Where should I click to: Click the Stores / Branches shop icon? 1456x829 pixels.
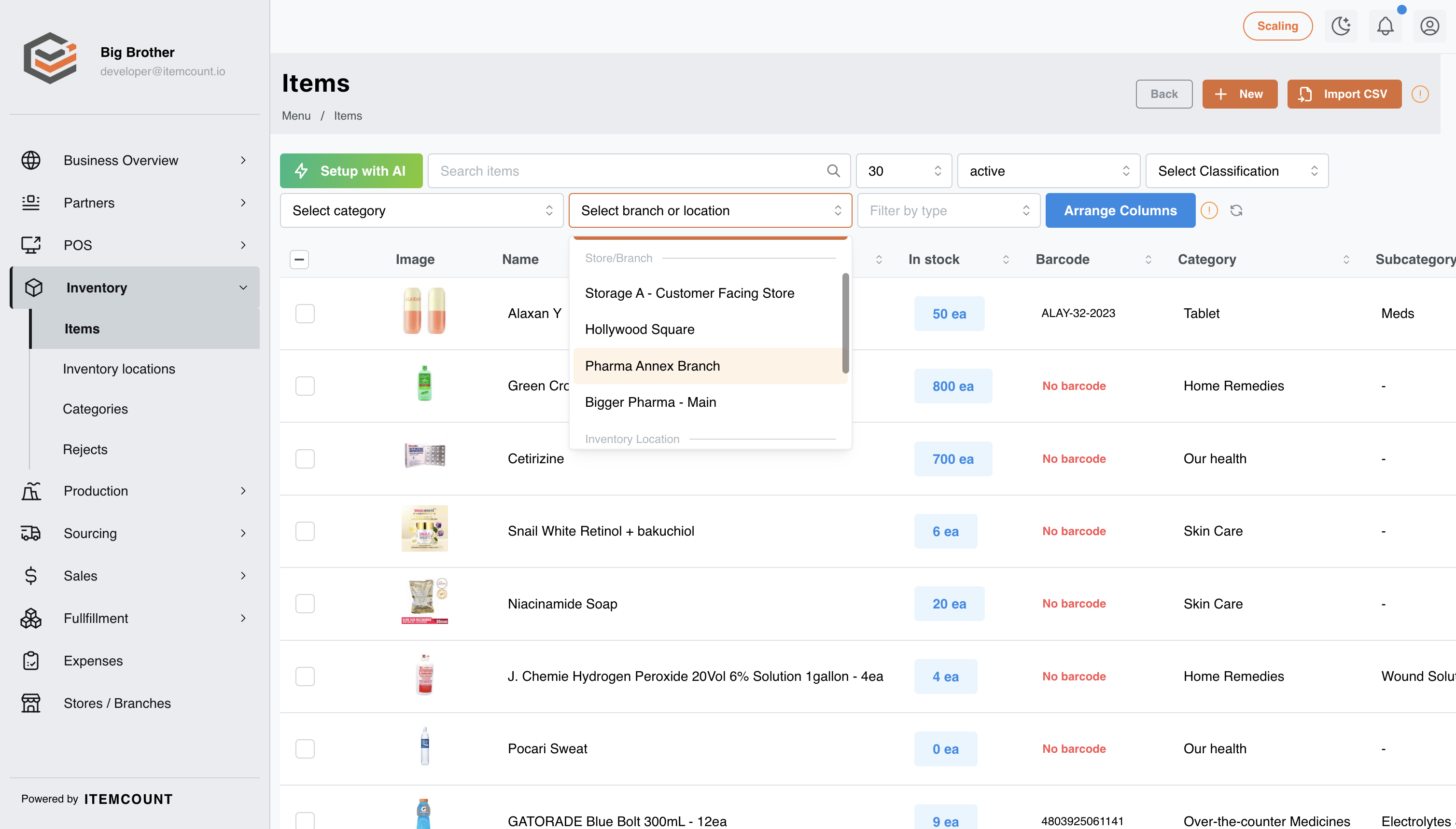coord(31,703)
